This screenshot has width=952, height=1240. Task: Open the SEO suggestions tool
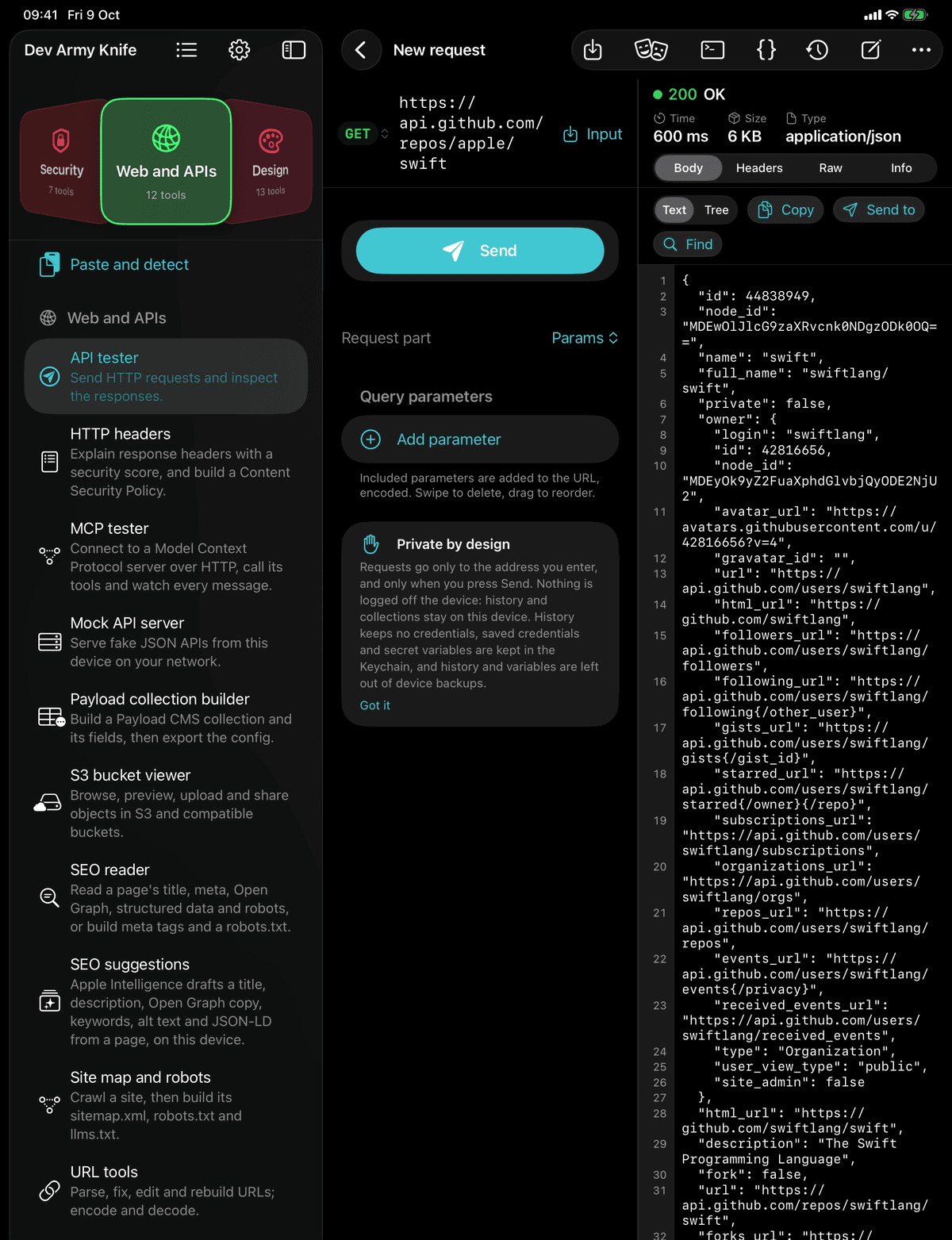tap(166, 1001)
